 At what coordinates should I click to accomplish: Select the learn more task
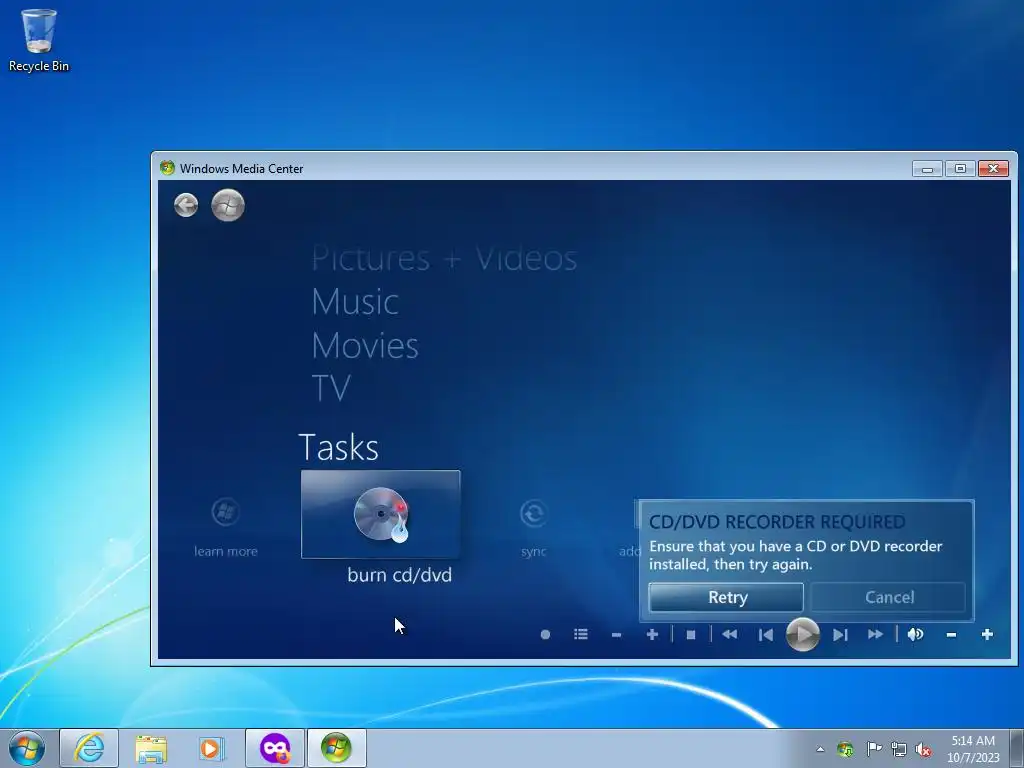point(225,528)
